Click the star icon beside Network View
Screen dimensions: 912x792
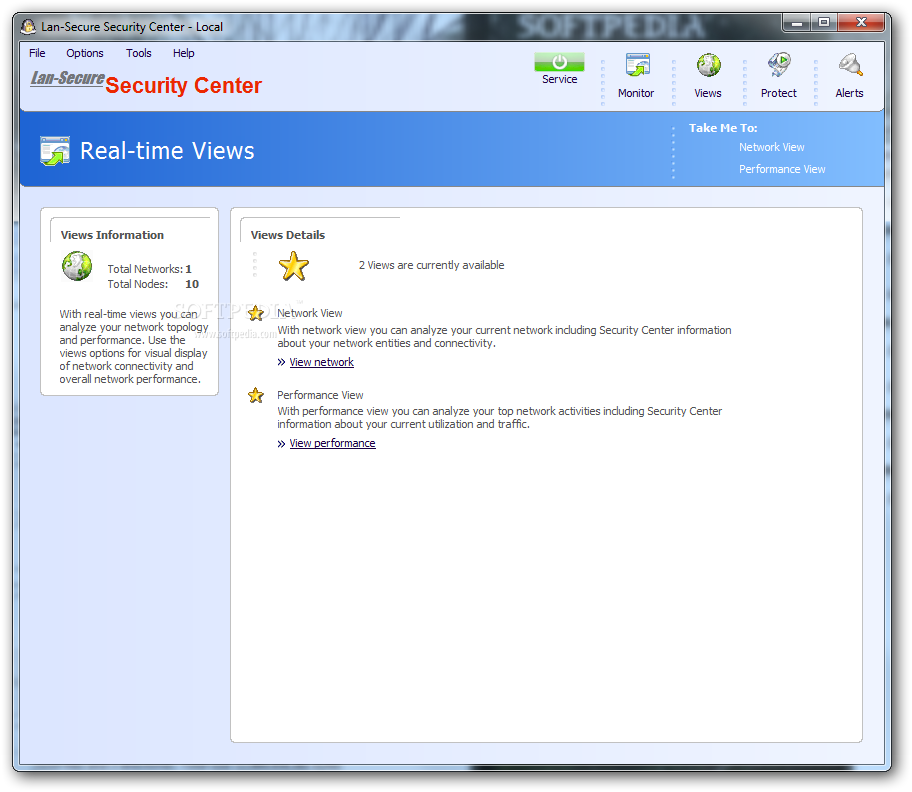(x=256, y=313)
